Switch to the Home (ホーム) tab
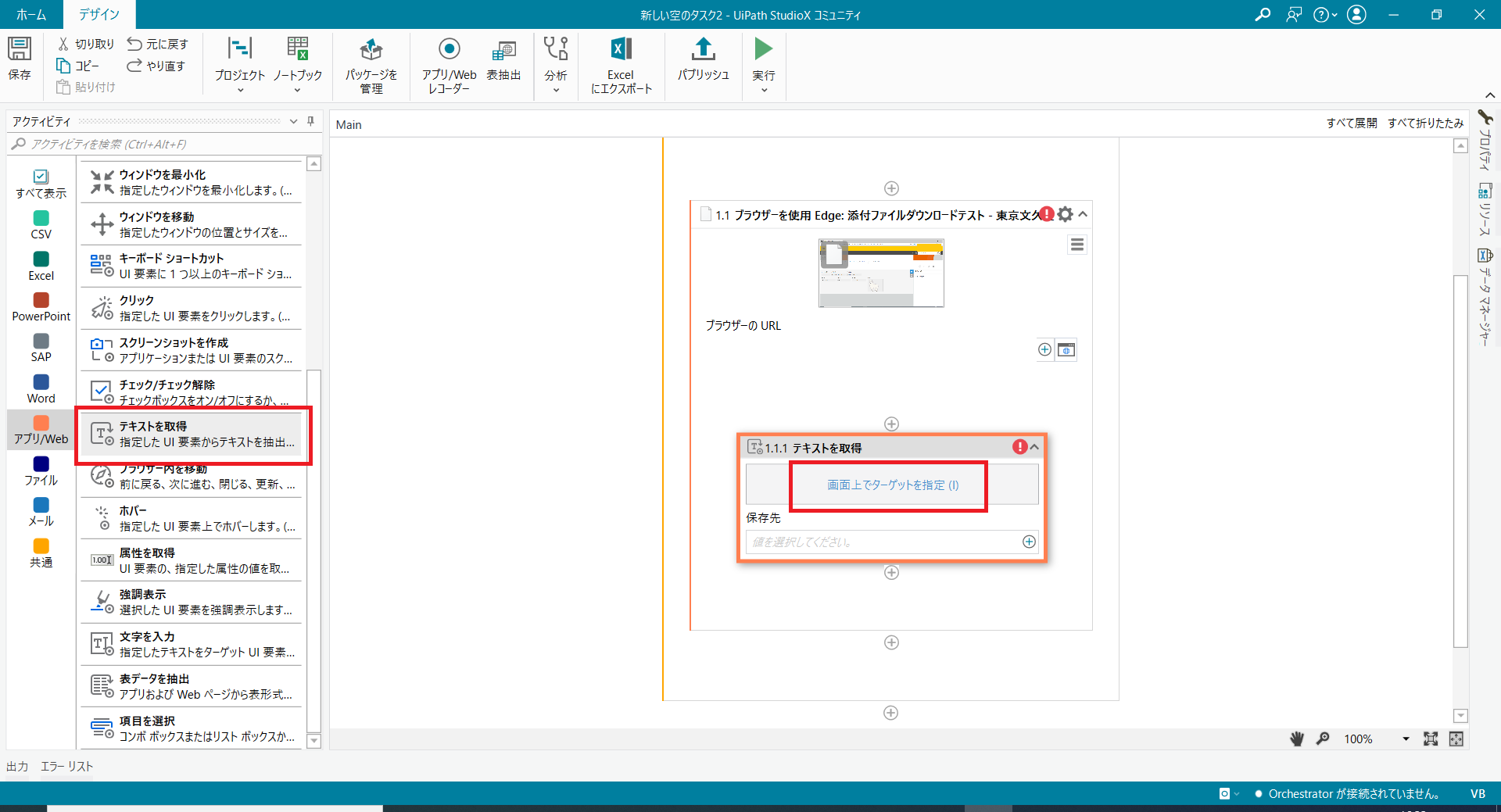 click(x=31, y=14)
